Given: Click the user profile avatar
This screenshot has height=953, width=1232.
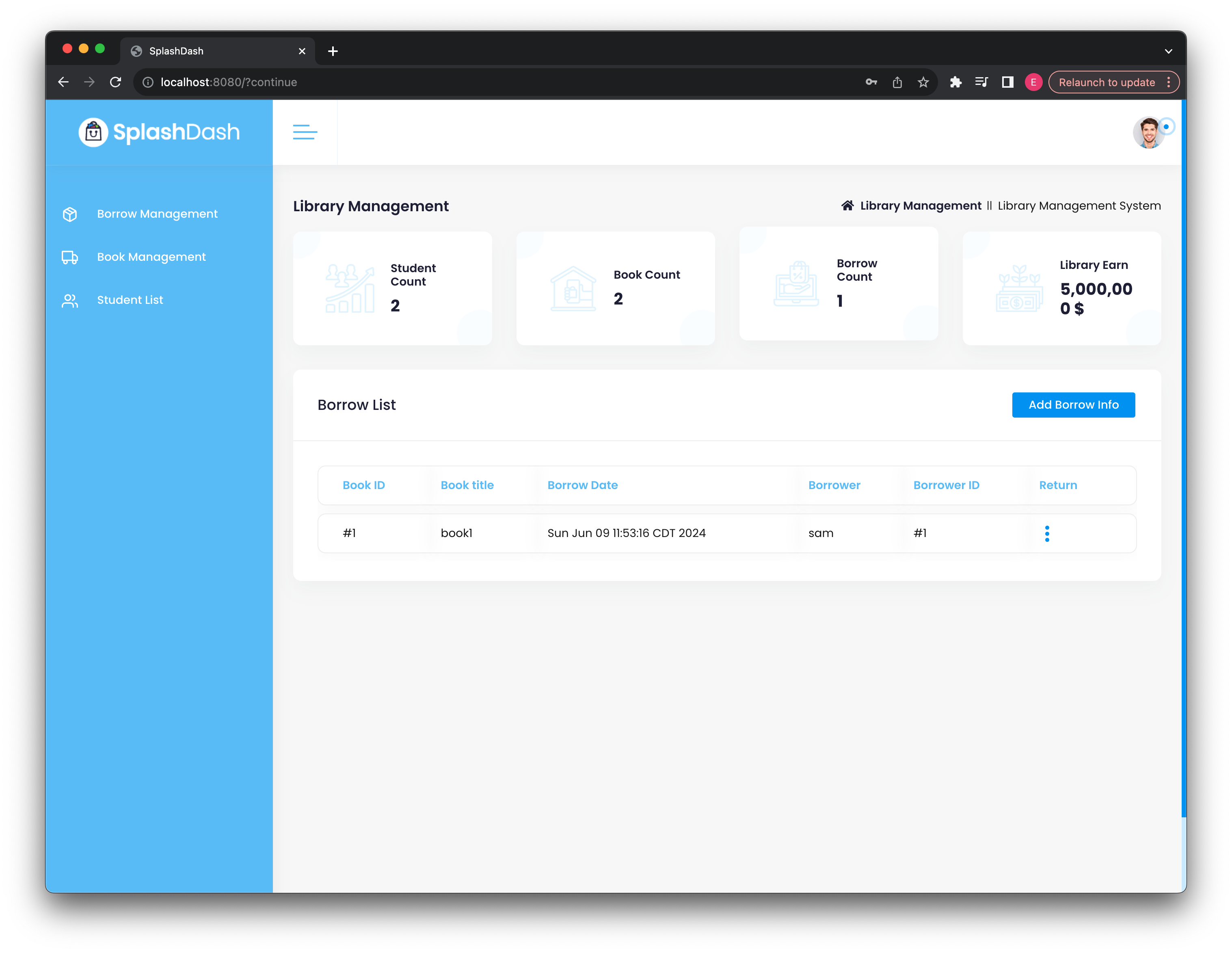Looking at the screenshot, I should coord(1148,133).
